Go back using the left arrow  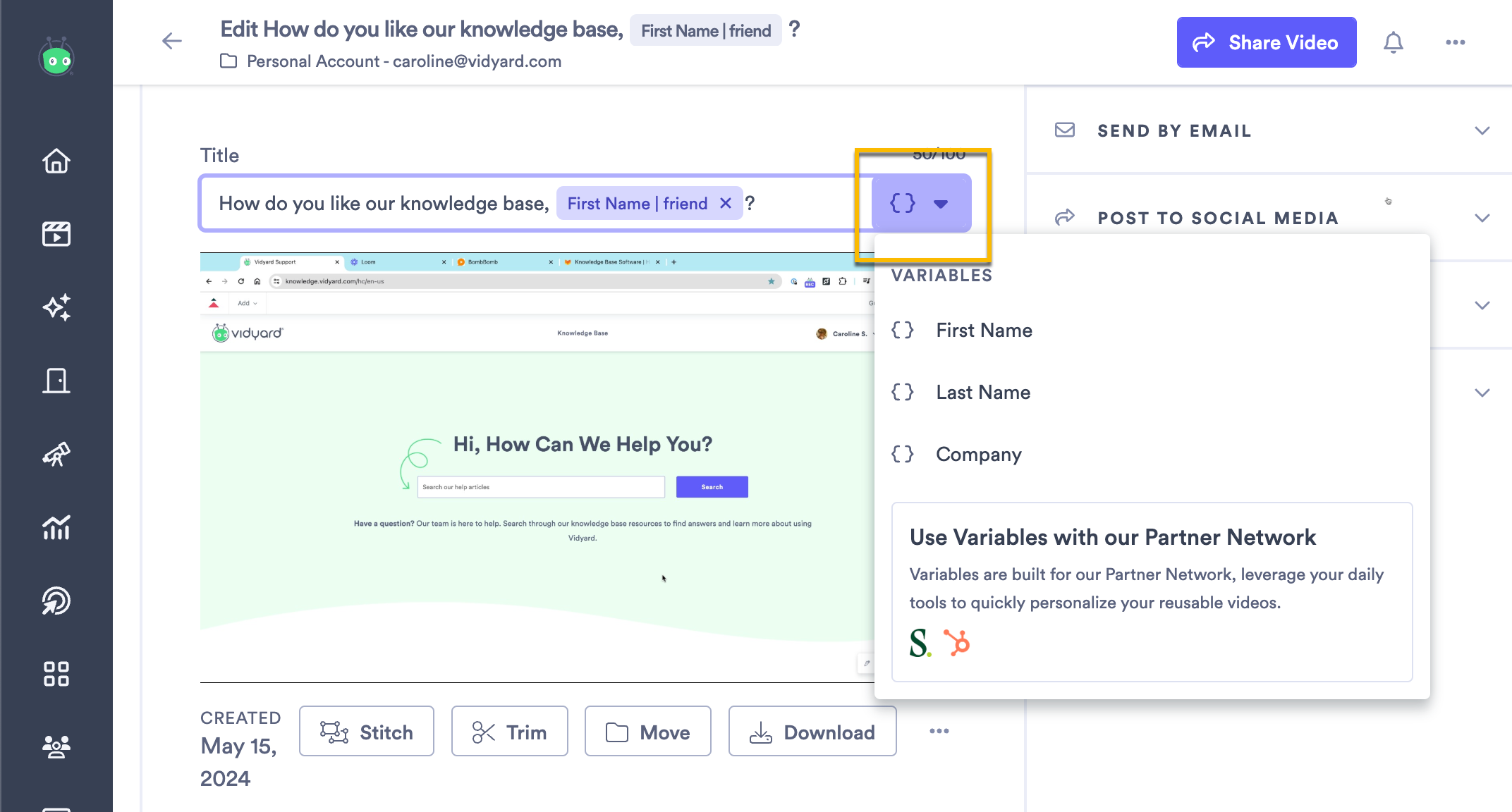172,41
